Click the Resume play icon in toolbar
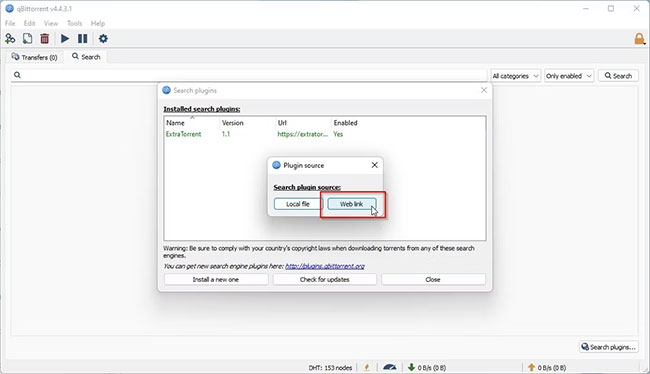The image size is (650, 374). coord(65,39)
